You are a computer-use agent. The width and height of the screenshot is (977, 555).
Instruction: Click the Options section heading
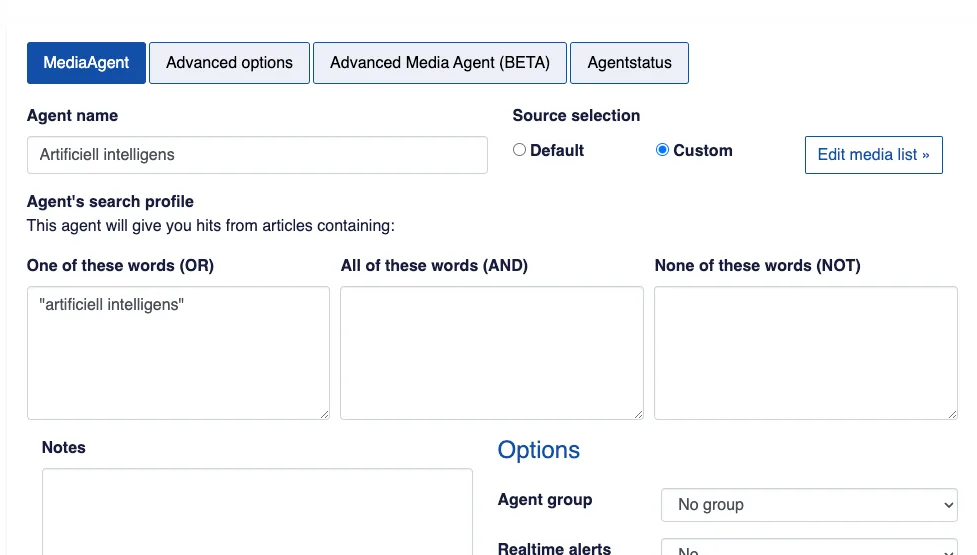538,450
